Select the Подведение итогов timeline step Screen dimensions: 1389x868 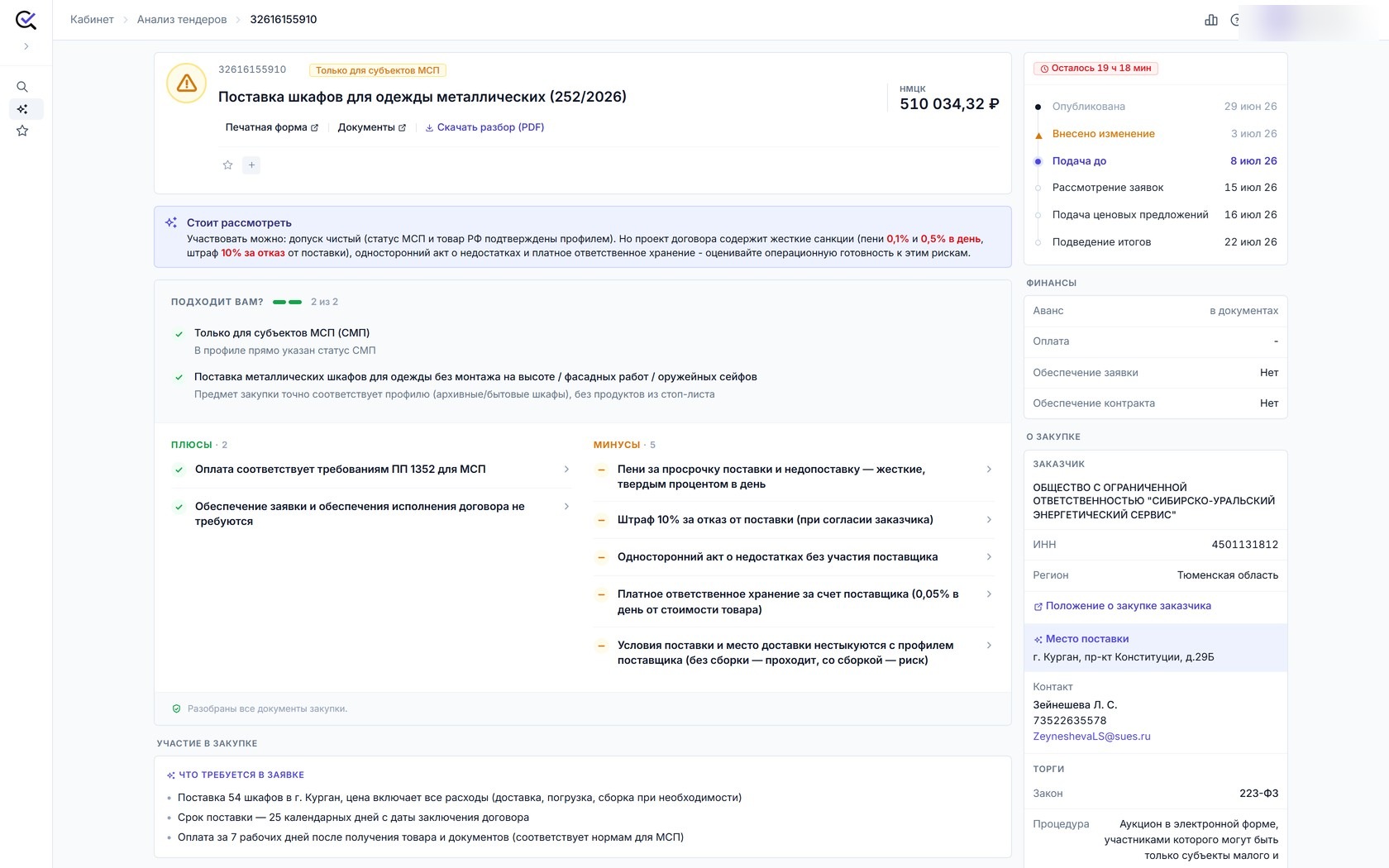(1156, 242)
